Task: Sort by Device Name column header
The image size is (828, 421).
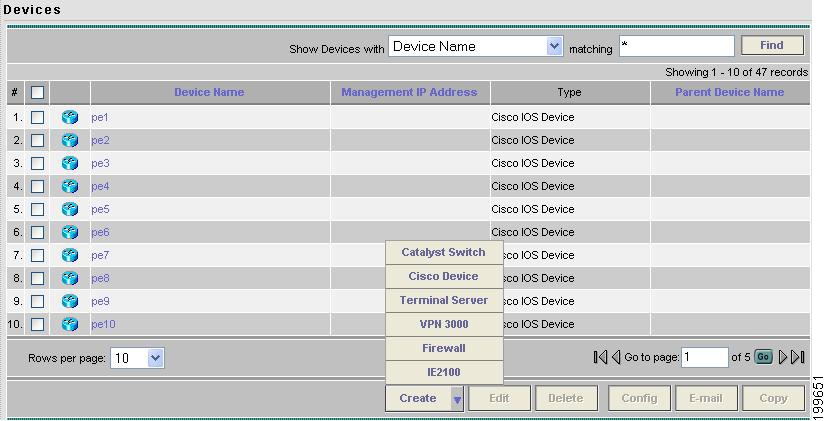Action: (x=209, y=92)
